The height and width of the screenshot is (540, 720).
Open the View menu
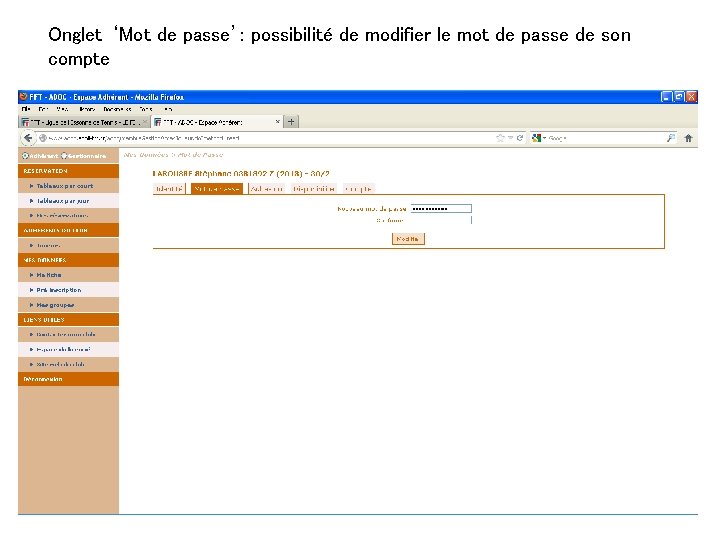62,109
